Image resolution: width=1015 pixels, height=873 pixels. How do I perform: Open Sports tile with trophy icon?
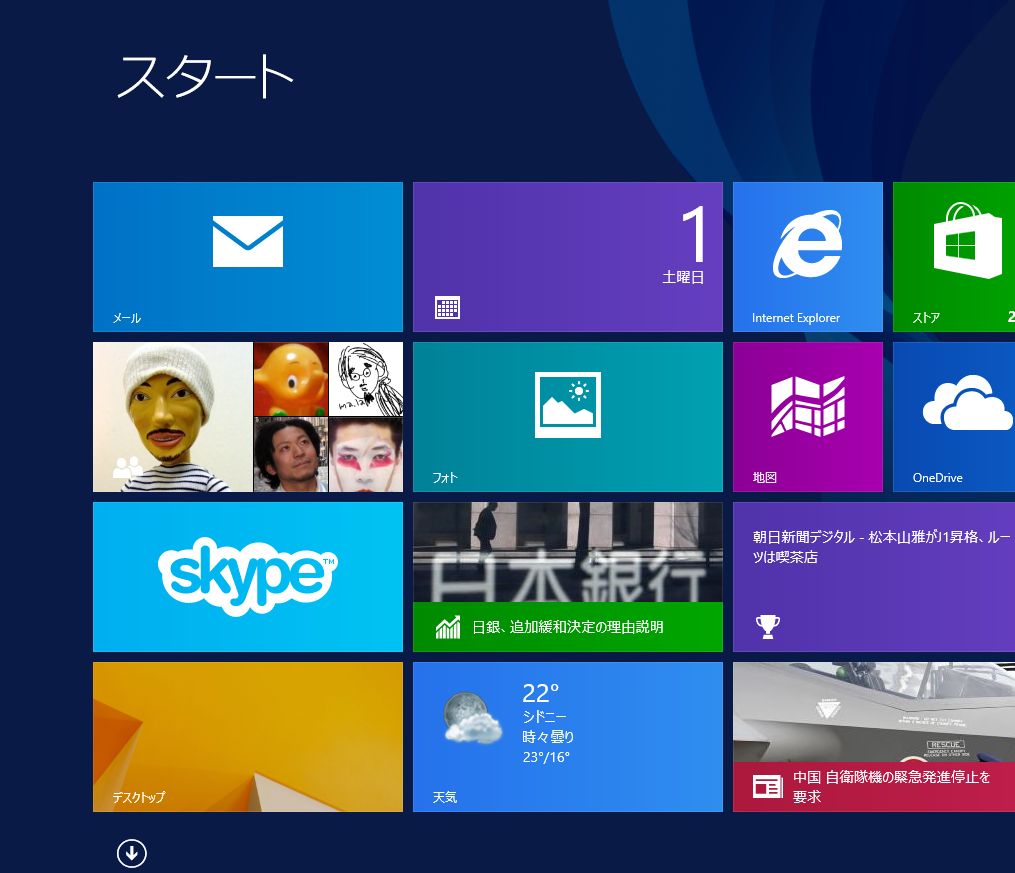874,577
